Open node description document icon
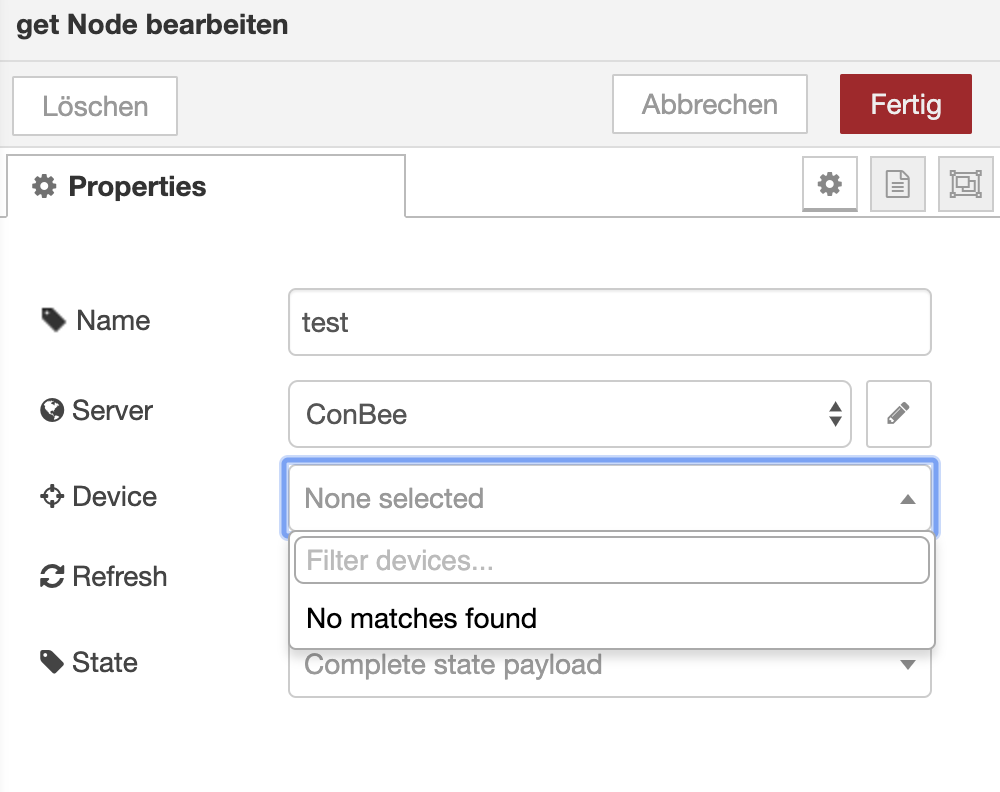This screenshot has height=792, width=1000. pos(898,184)
